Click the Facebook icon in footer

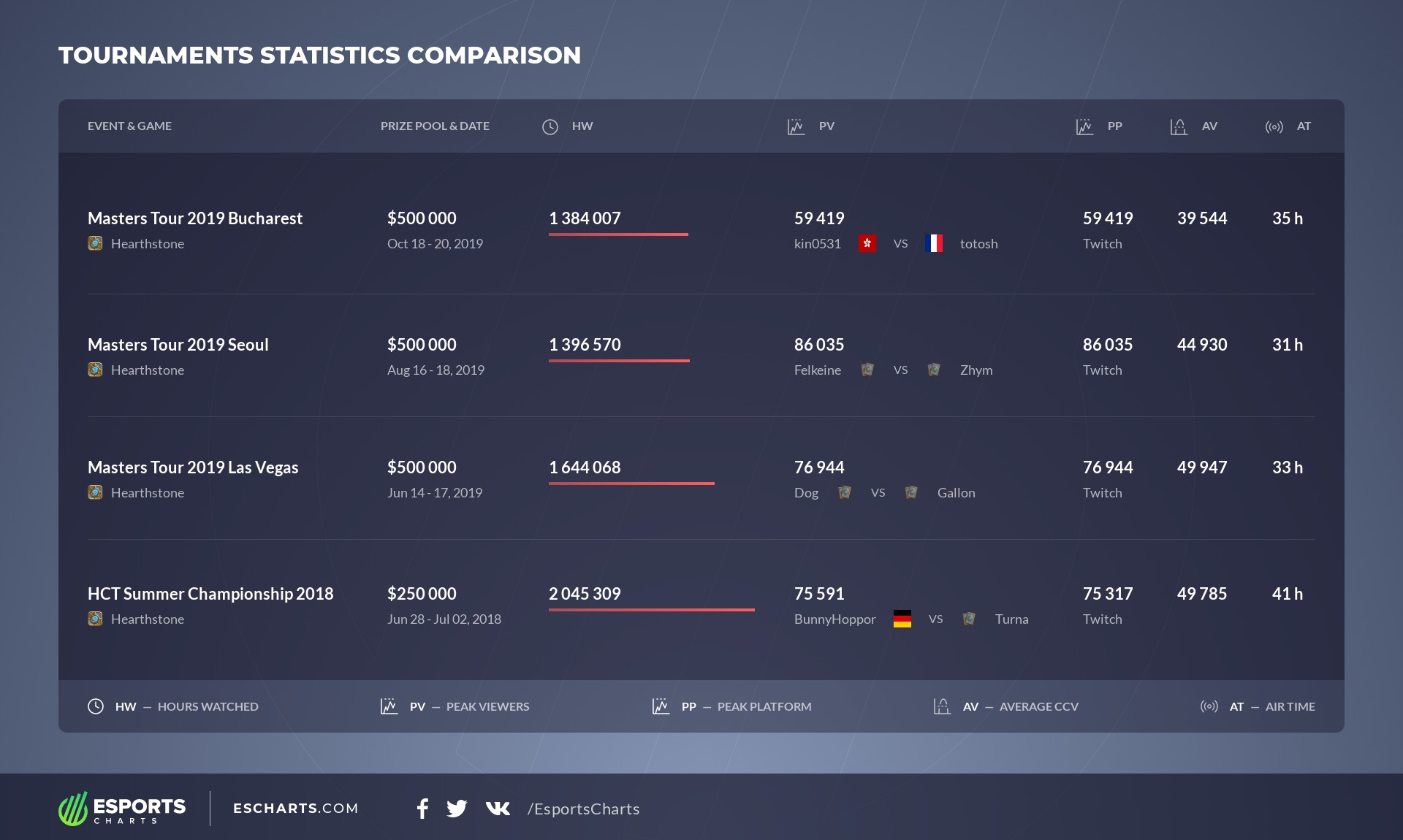pyautogui.click(x=422, y=809)
